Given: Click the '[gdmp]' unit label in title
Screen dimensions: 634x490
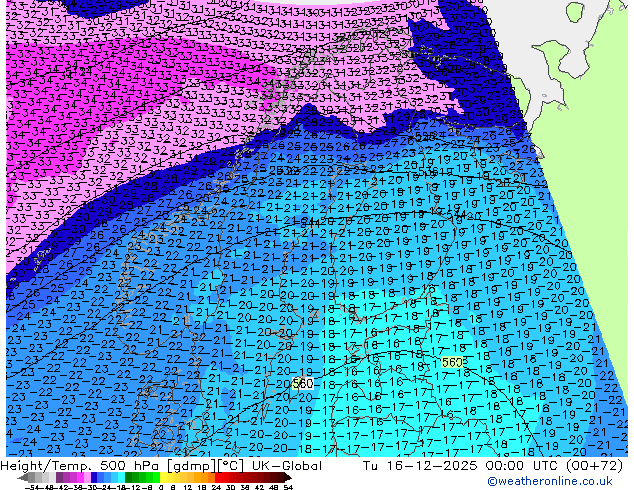Looking at the screenshot, I should [191, 466].
